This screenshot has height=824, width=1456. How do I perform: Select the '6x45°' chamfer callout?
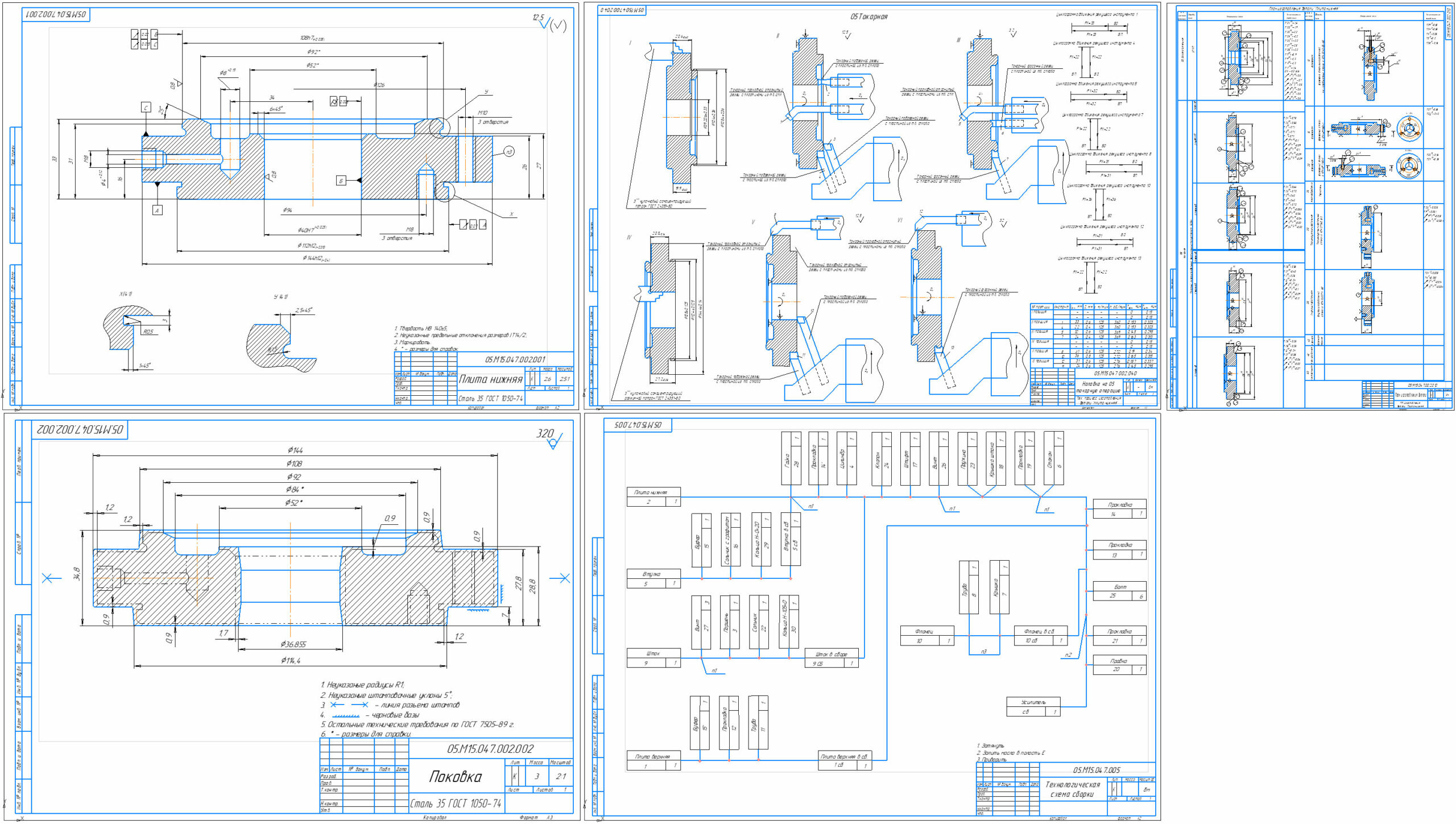pyautogui.click(x=276, y=109)
